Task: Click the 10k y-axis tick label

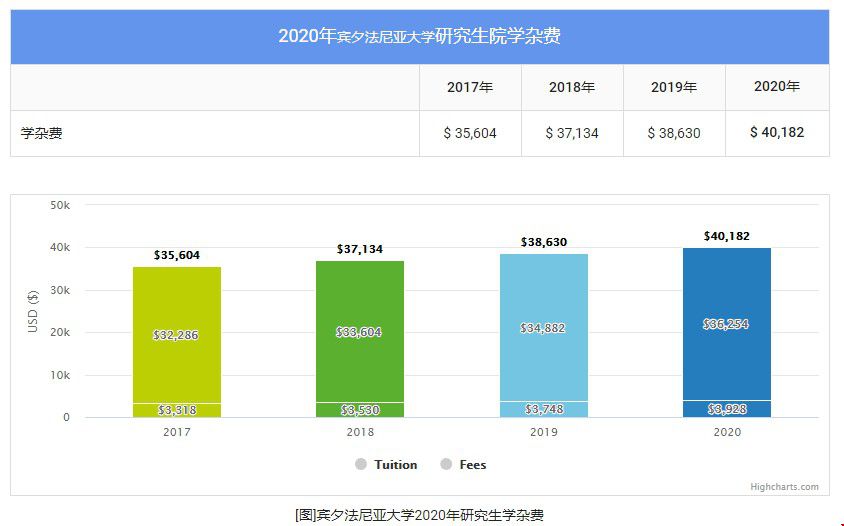Action: coord(60,375)
